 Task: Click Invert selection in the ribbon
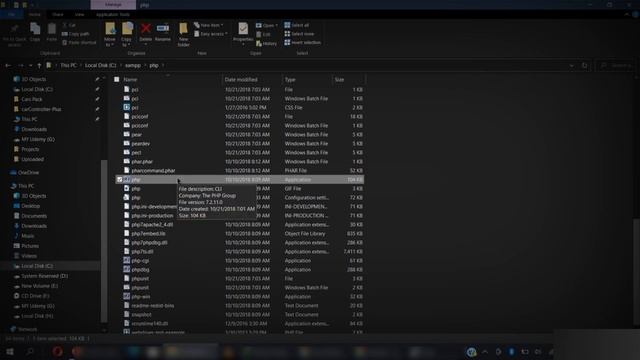click(x=302, y=42)
